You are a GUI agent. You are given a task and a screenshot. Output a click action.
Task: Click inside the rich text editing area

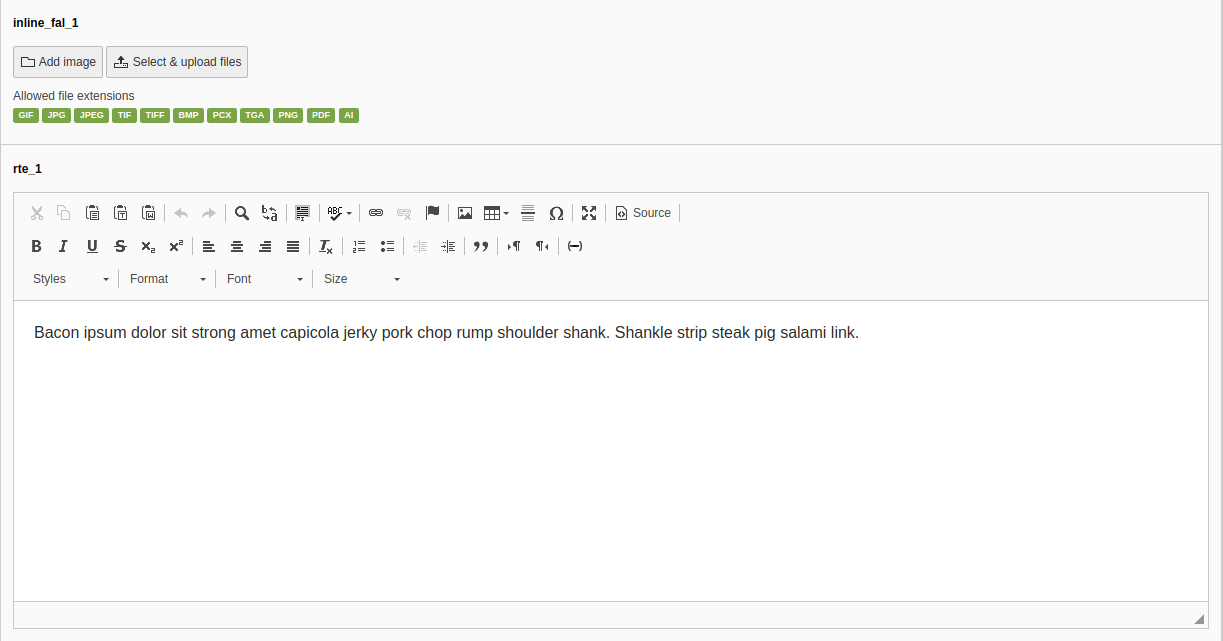point(610,450)
